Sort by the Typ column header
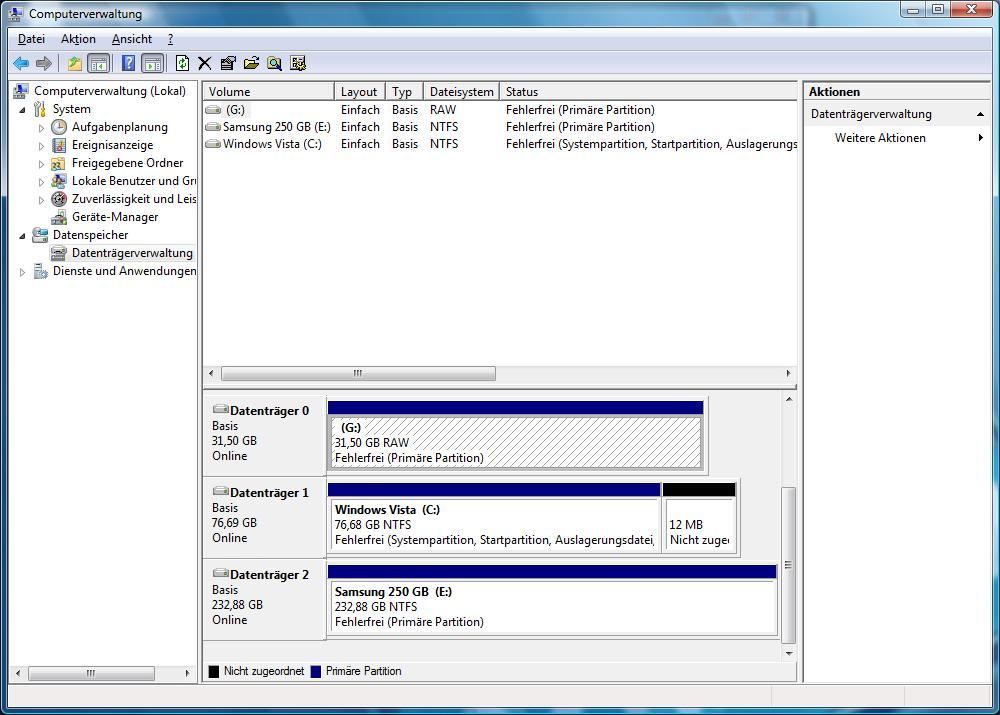Image resolution: width=1000 pixels, height=715 pixels. (x=404, y=92)
